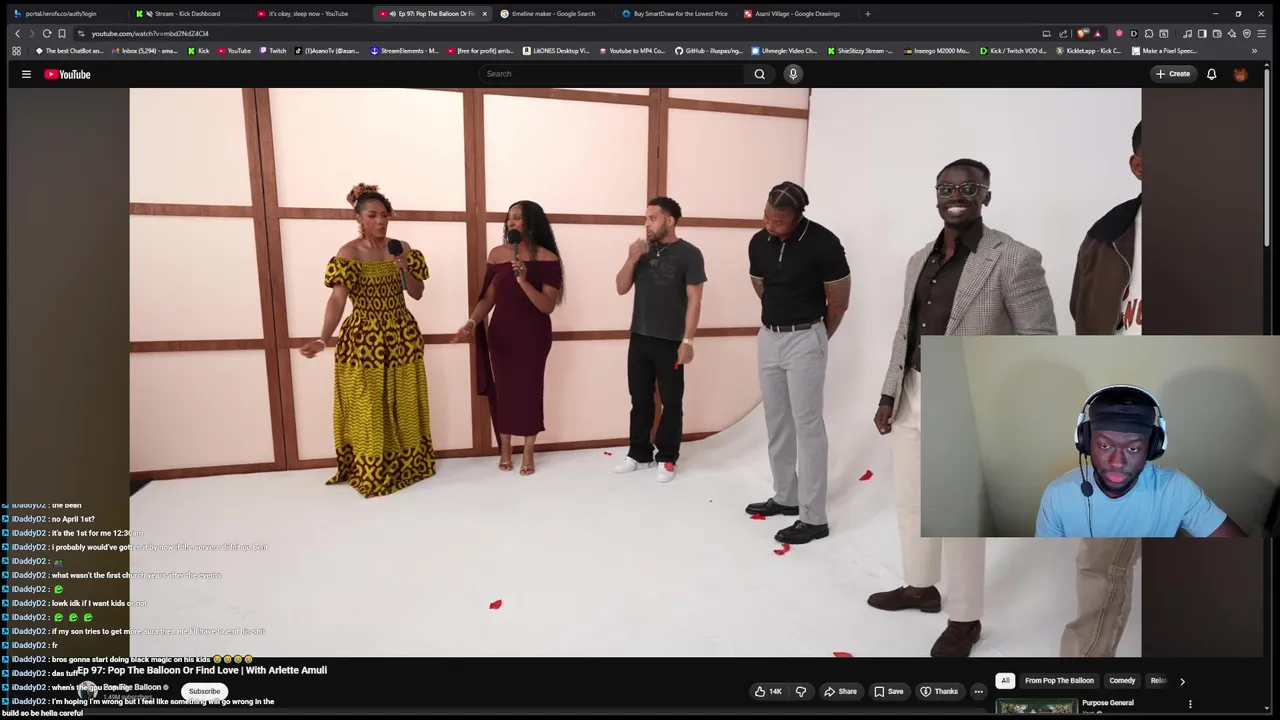The width and height of the screenshot is (1280, 720).
Task: Open The best ChatBot bookmark
Action: click(69, 50)
